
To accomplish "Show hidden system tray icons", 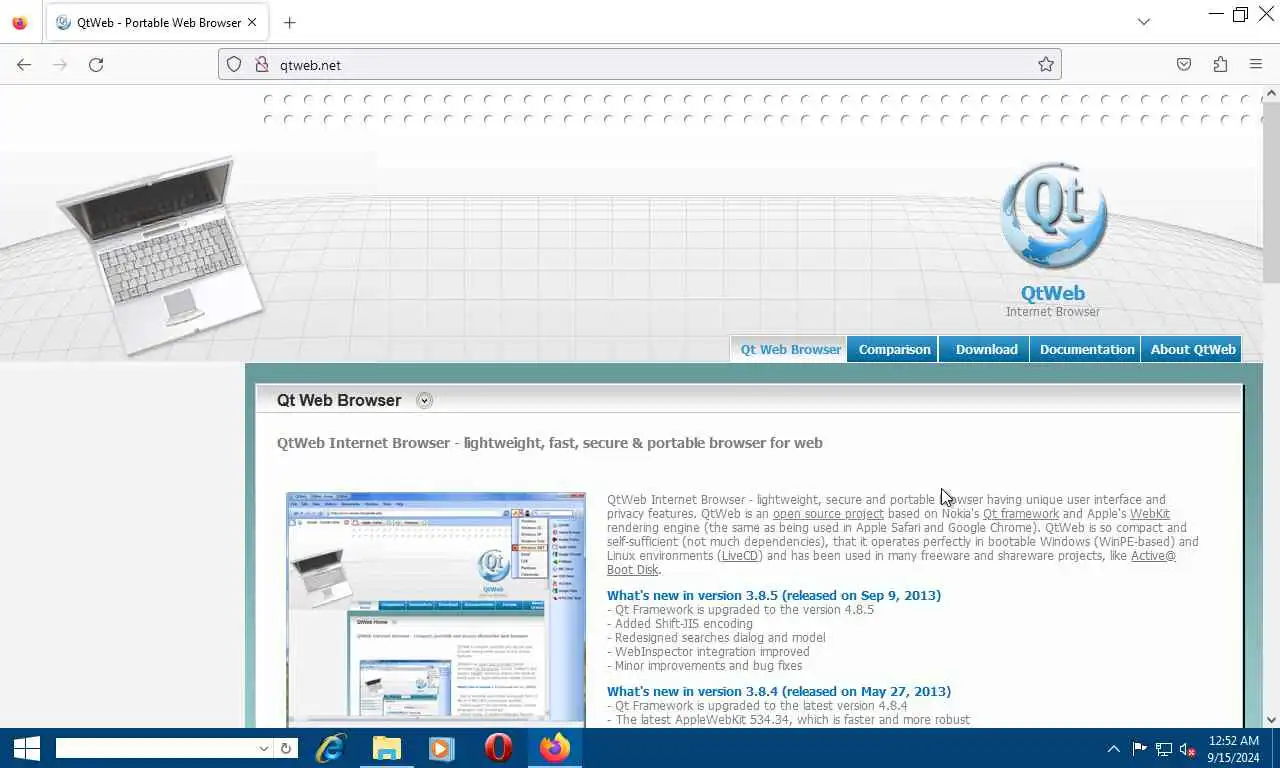I will point(1113,749).
